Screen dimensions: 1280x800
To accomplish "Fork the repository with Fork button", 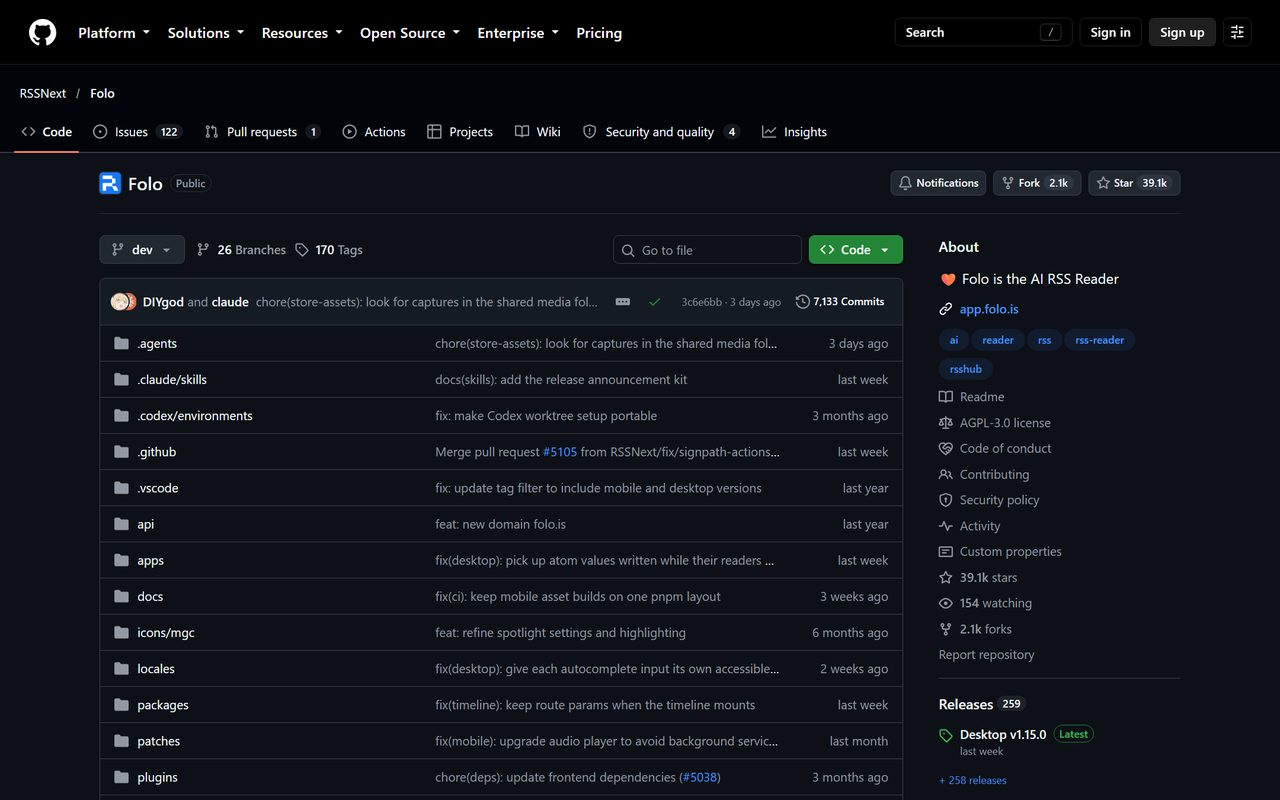I will (1036, 183).
